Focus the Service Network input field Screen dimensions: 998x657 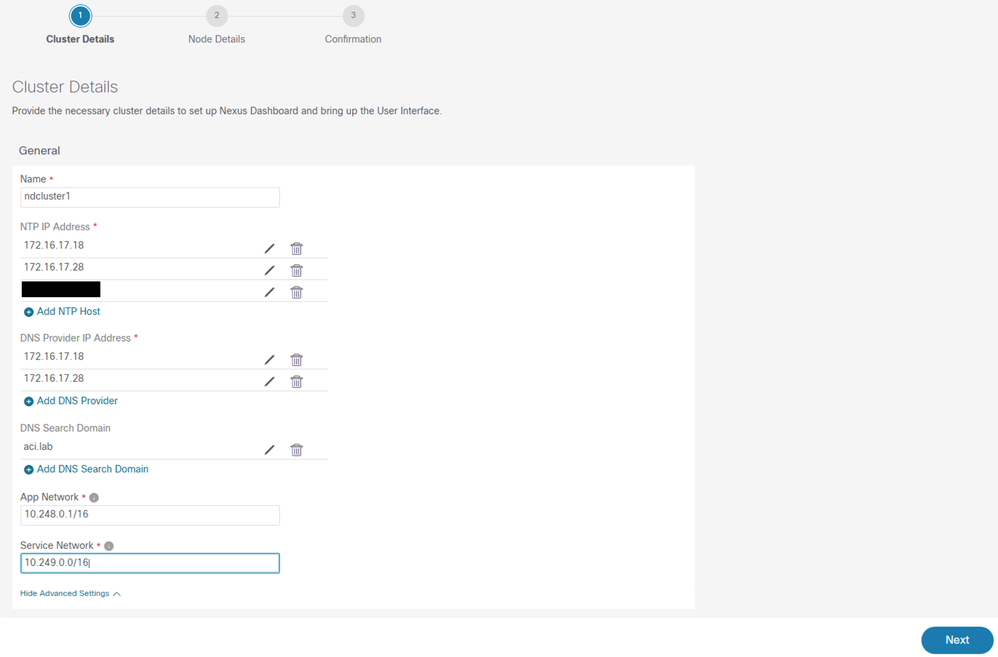[x=150, y=563]
